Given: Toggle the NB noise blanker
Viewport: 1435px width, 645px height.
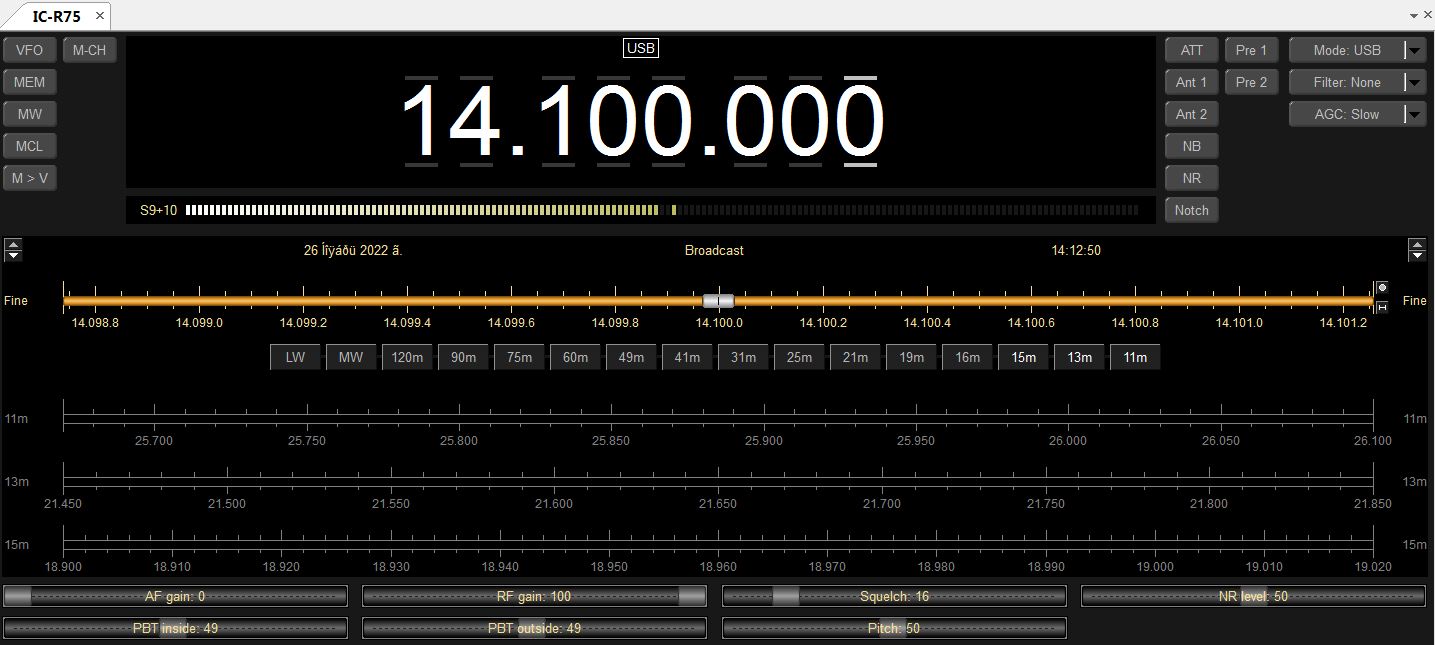Looking at the screenshot, I should click(x=1192, y=146).
